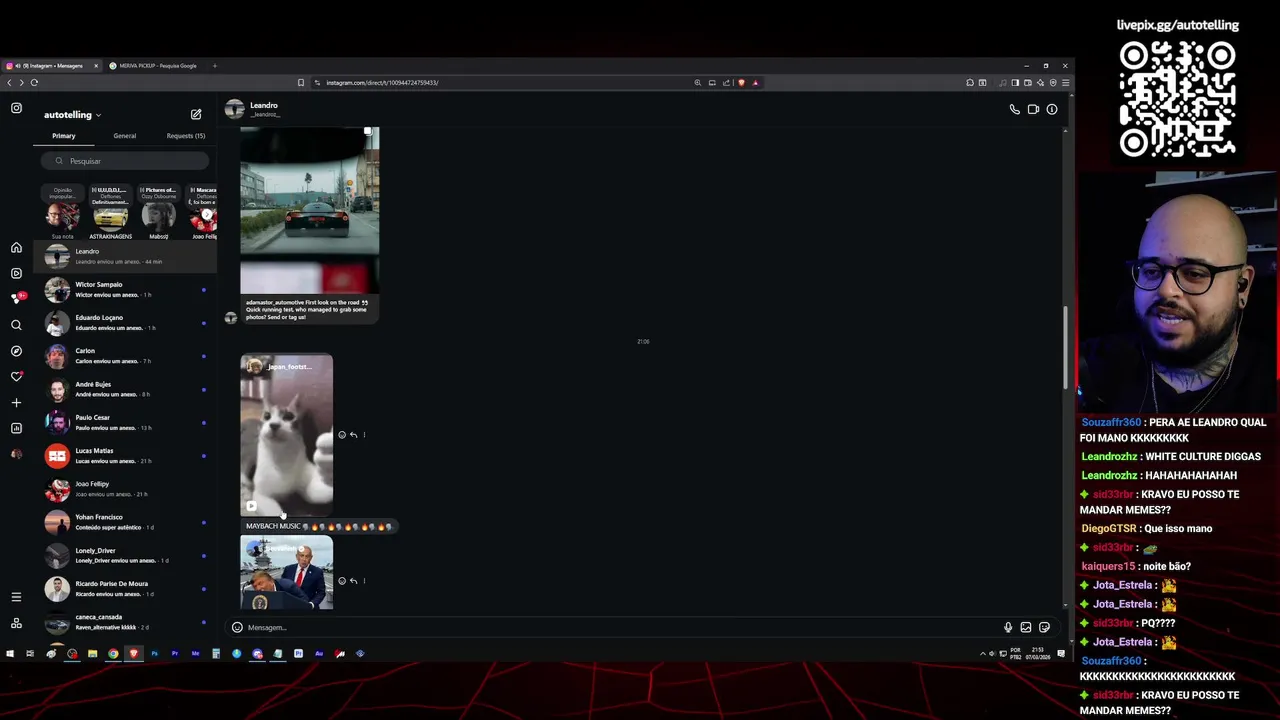Click the zoom magnifier in address bar
The width and height of the screenshot is (1280, 720).
[697, 83]
